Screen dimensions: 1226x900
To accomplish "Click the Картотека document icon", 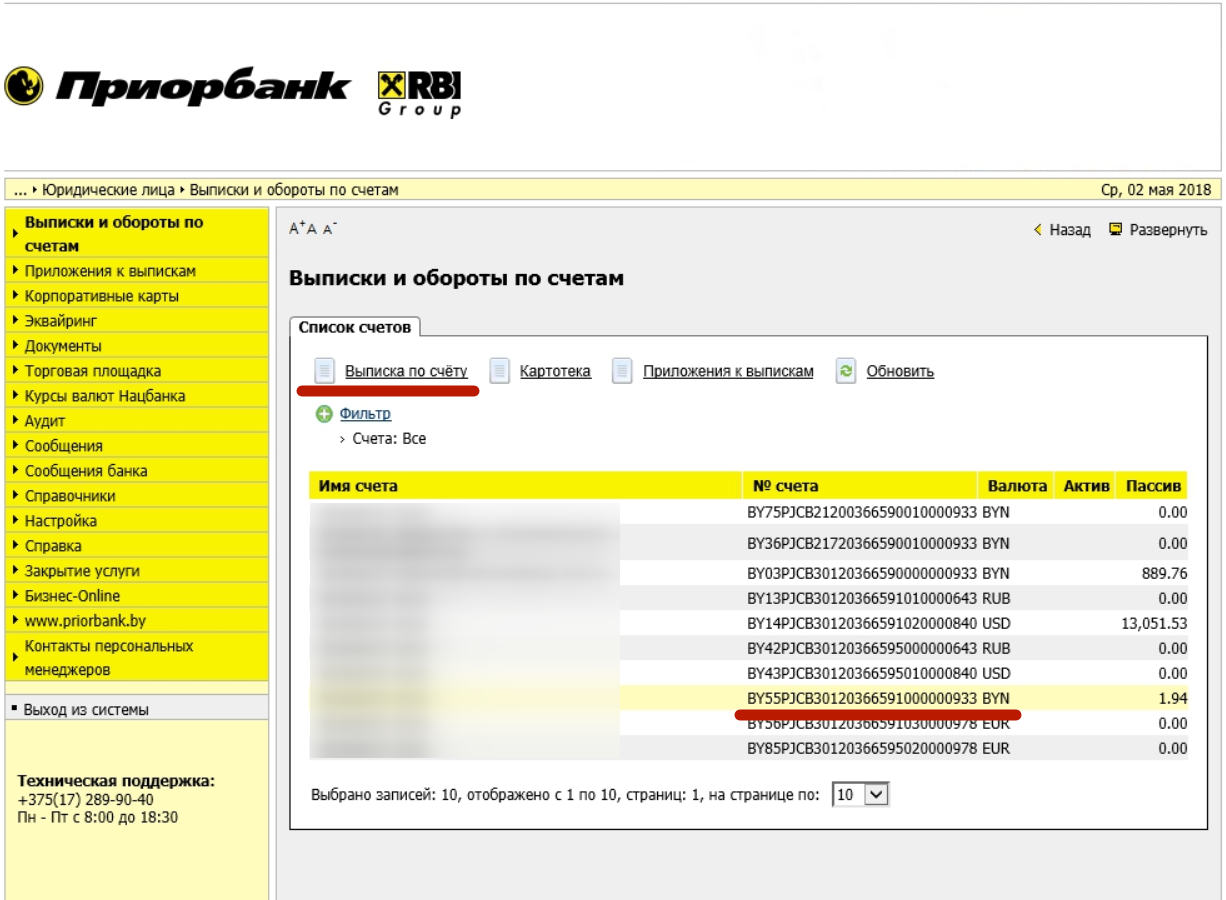I will [x=499, y=371].
